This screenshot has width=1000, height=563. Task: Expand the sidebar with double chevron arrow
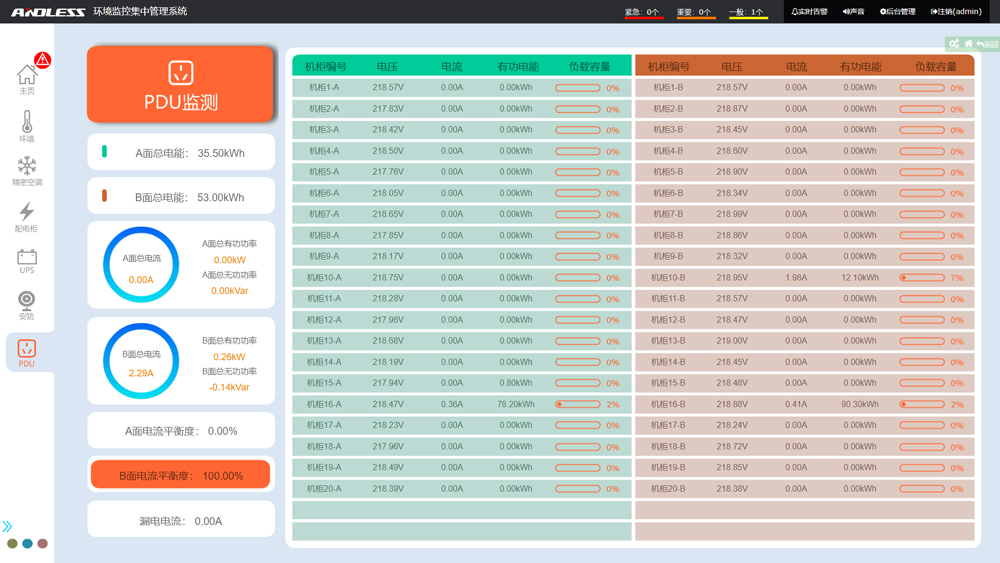[8, 526]
